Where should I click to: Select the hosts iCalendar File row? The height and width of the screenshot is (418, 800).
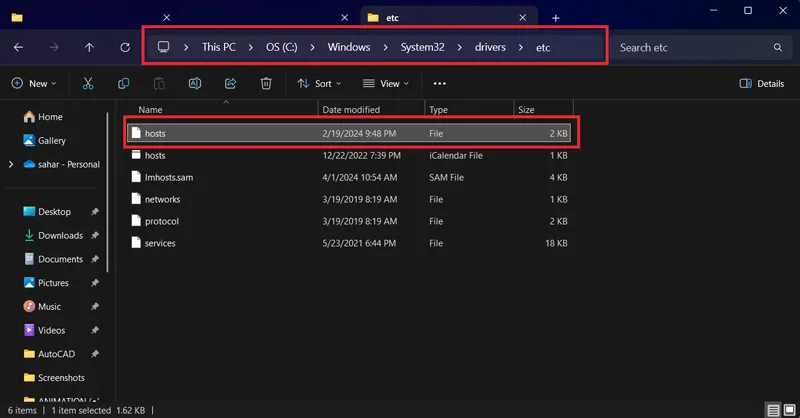(349, 156)
